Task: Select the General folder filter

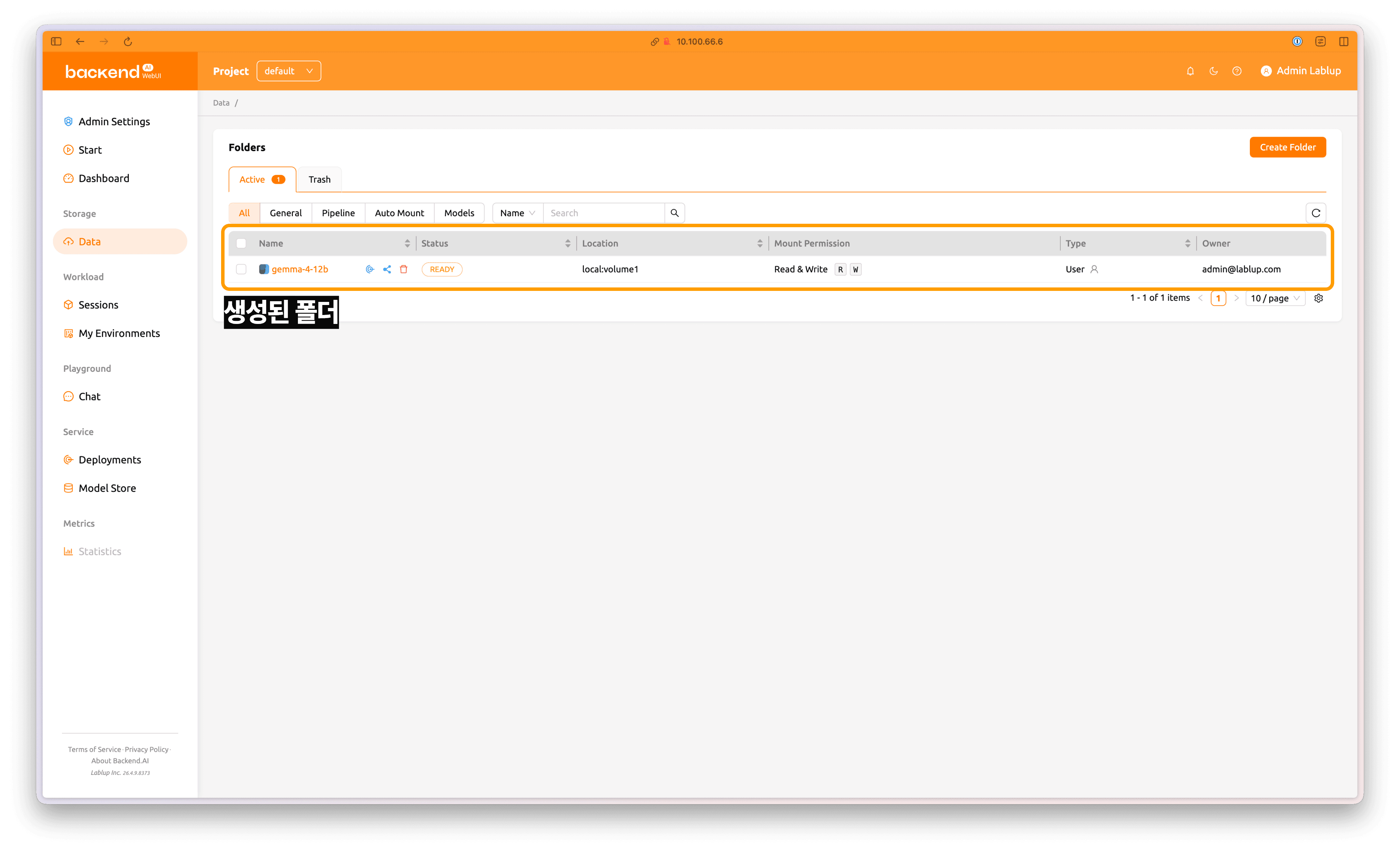Action: click(286, 213)
